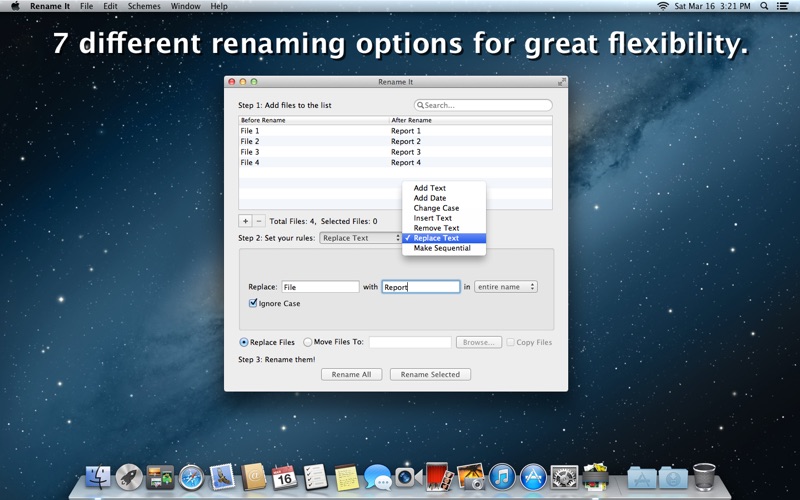800x500 pixels.
Task: Open FaceTime camera icon in dock
Action: 409,478
